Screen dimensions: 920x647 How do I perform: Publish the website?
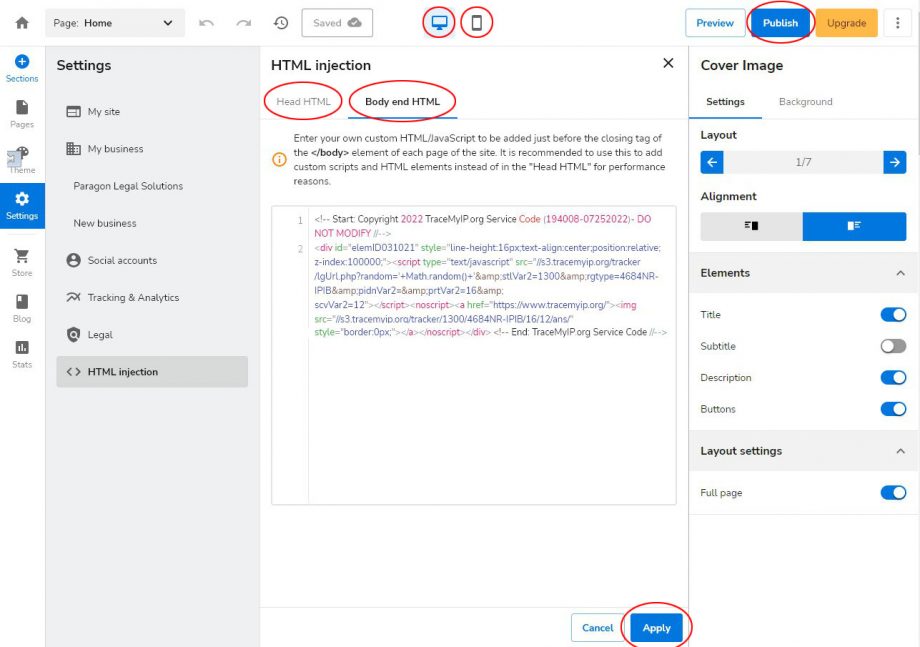click(x=780, y=22)
